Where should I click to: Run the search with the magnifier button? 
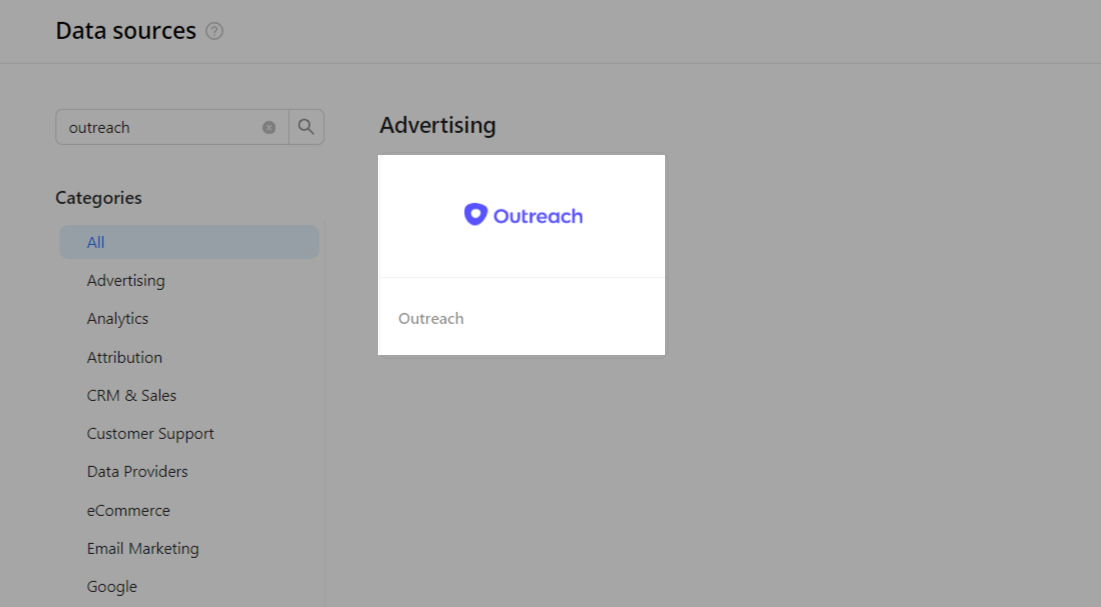point(306,127)
